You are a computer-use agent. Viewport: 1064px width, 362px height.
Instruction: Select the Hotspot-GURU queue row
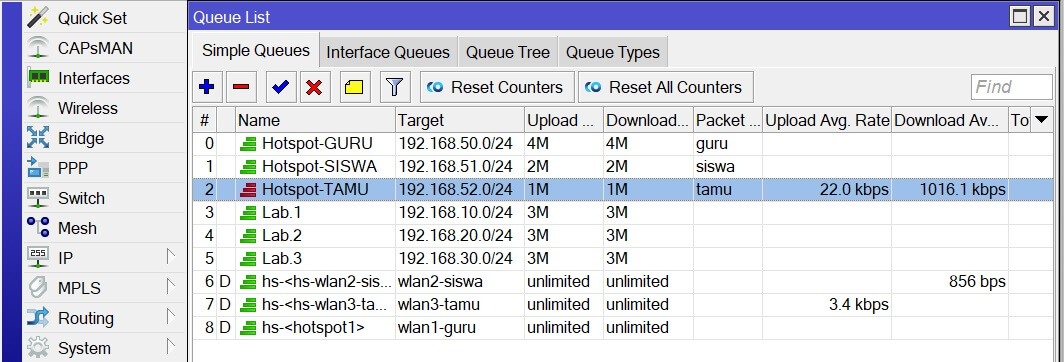tap(624, 143)
